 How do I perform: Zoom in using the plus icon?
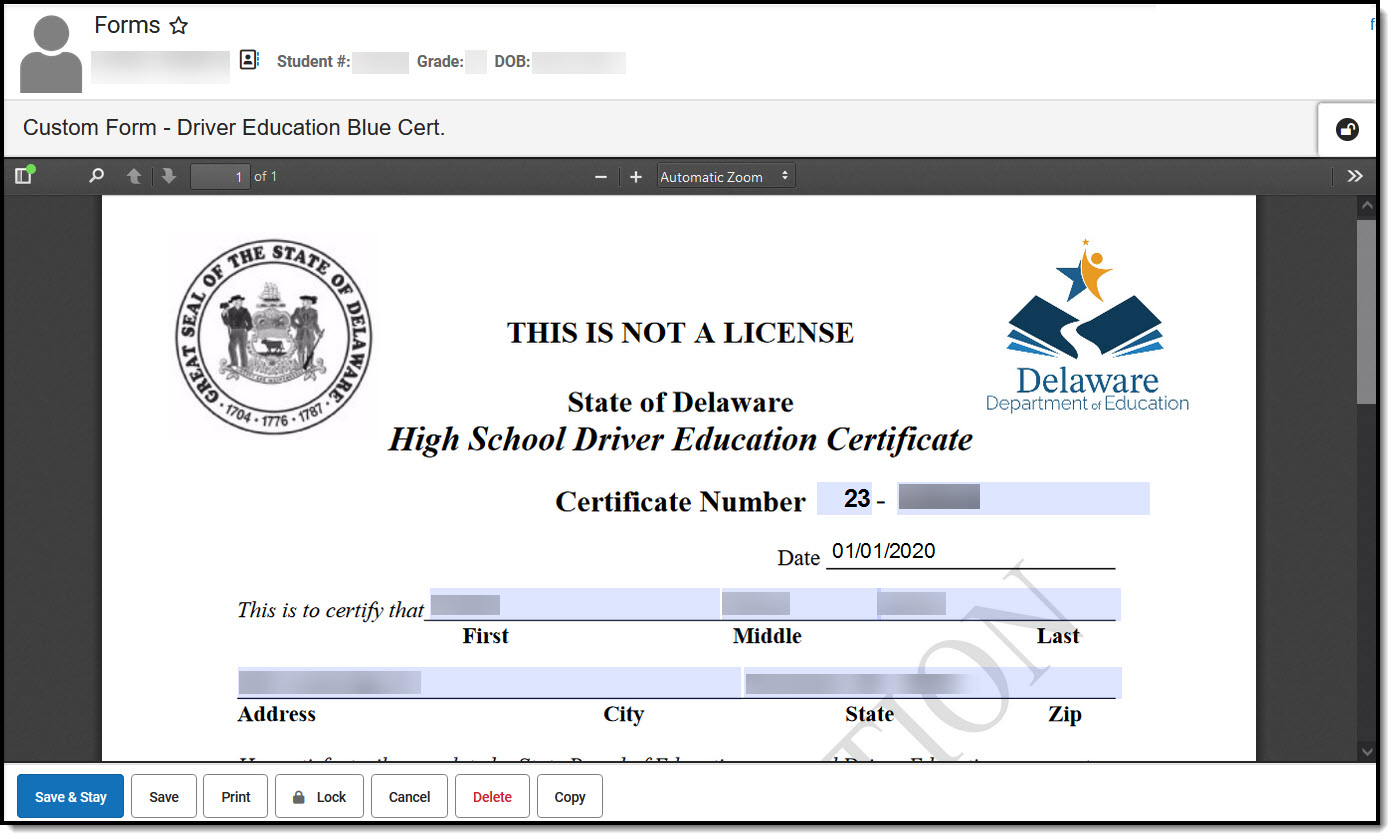tap(635, 177)
